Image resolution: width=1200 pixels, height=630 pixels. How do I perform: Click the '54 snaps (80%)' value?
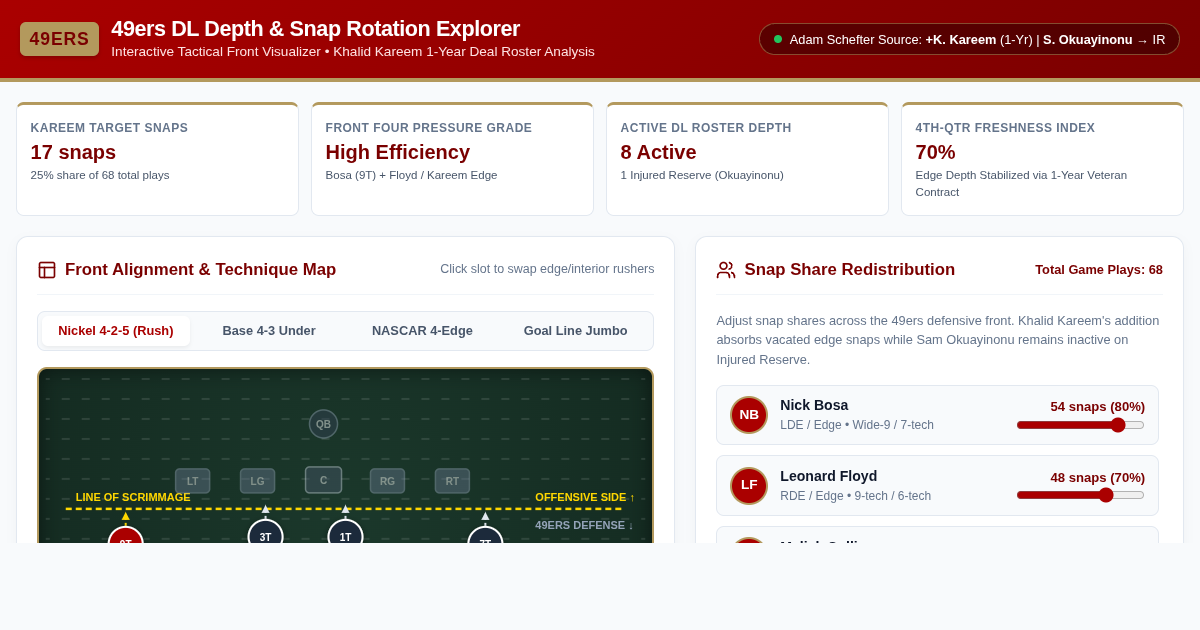click(1097, 406)
